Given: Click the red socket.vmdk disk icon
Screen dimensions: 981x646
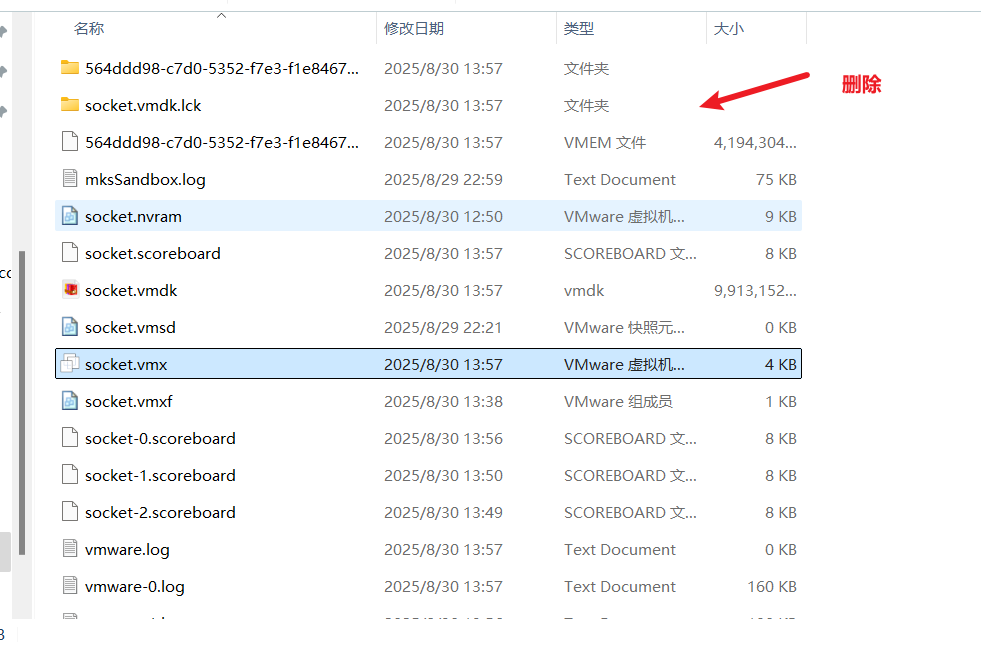Looking at the screenshot, I should (69, 290).
